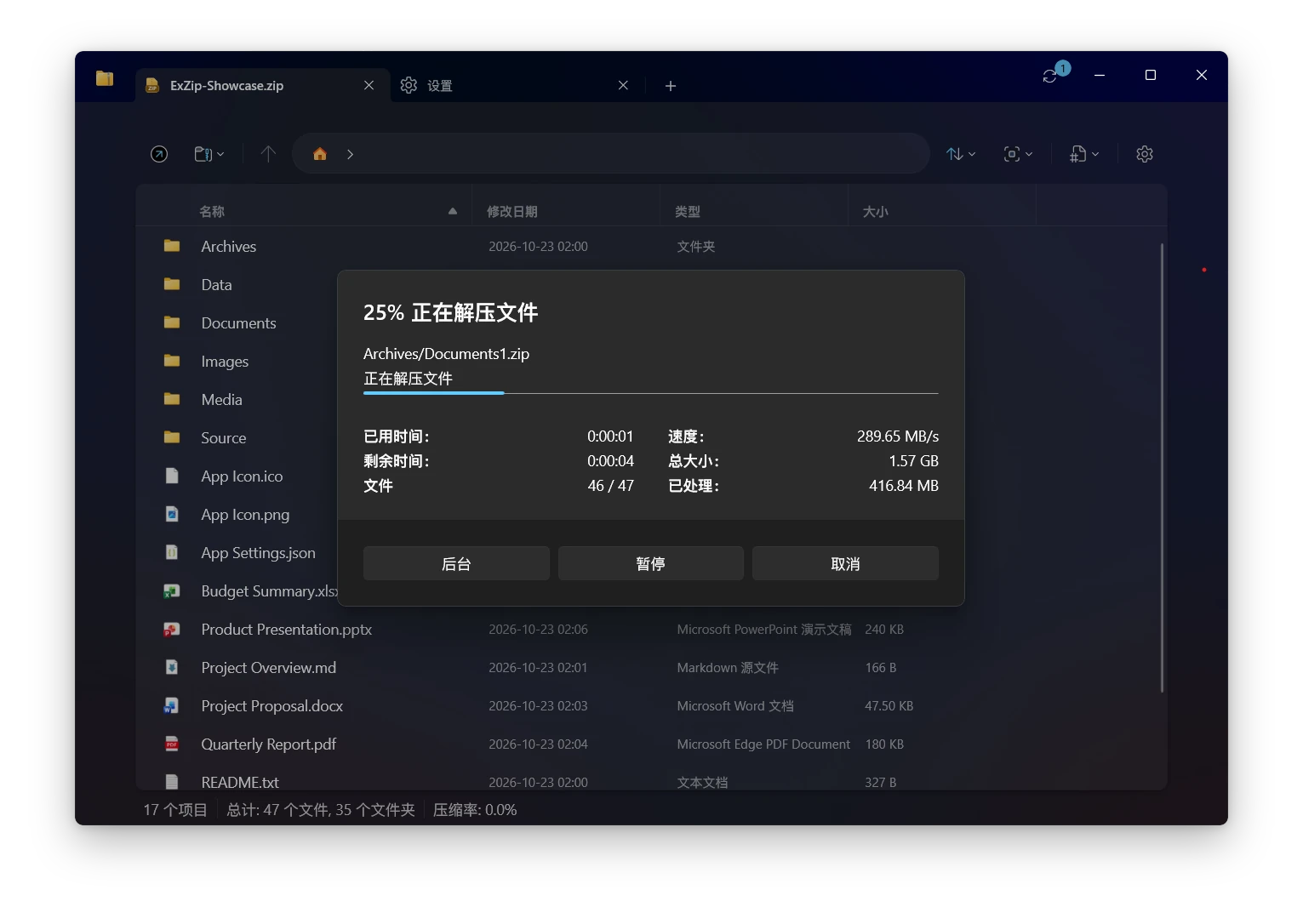
Task: Click the Quarterly Report.pdf PDF icon
Action: click(172, 744)
